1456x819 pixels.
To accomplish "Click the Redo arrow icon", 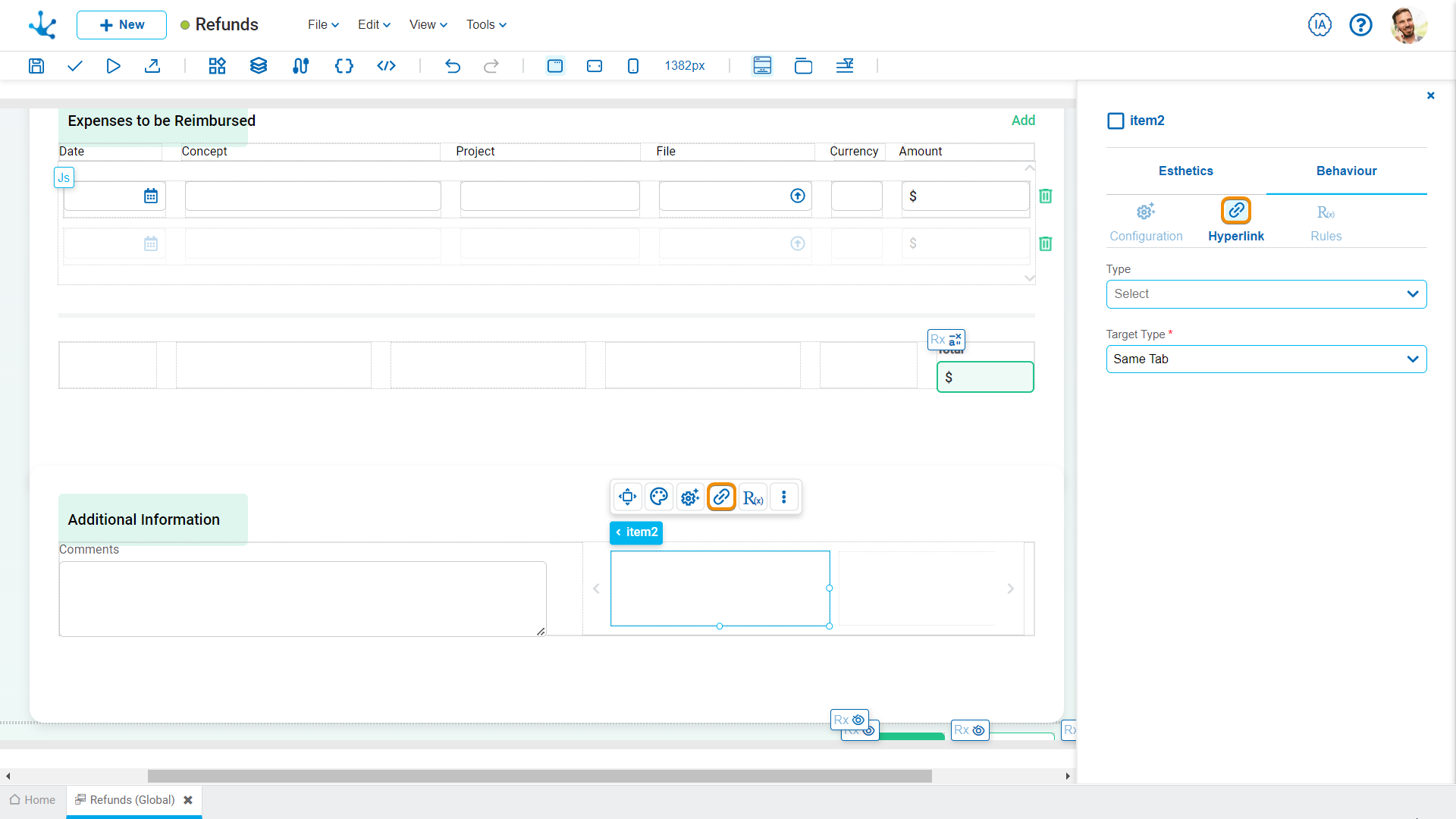I will [x=491, y=65].
